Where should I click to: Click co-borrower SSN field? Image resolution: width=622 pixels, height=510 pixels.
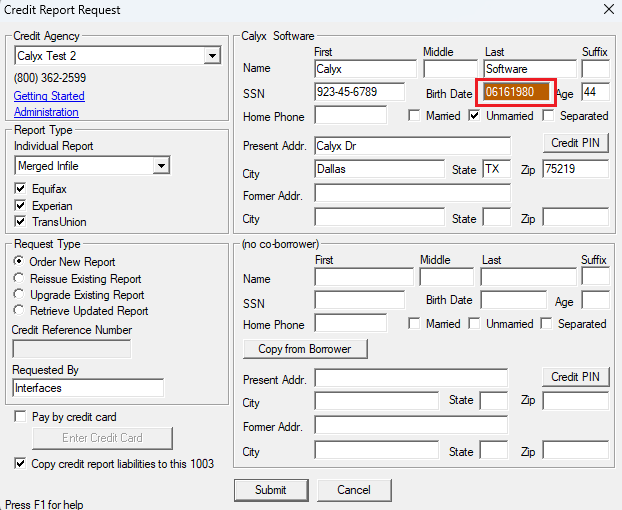pyautogui.click(x=359, y=300)
